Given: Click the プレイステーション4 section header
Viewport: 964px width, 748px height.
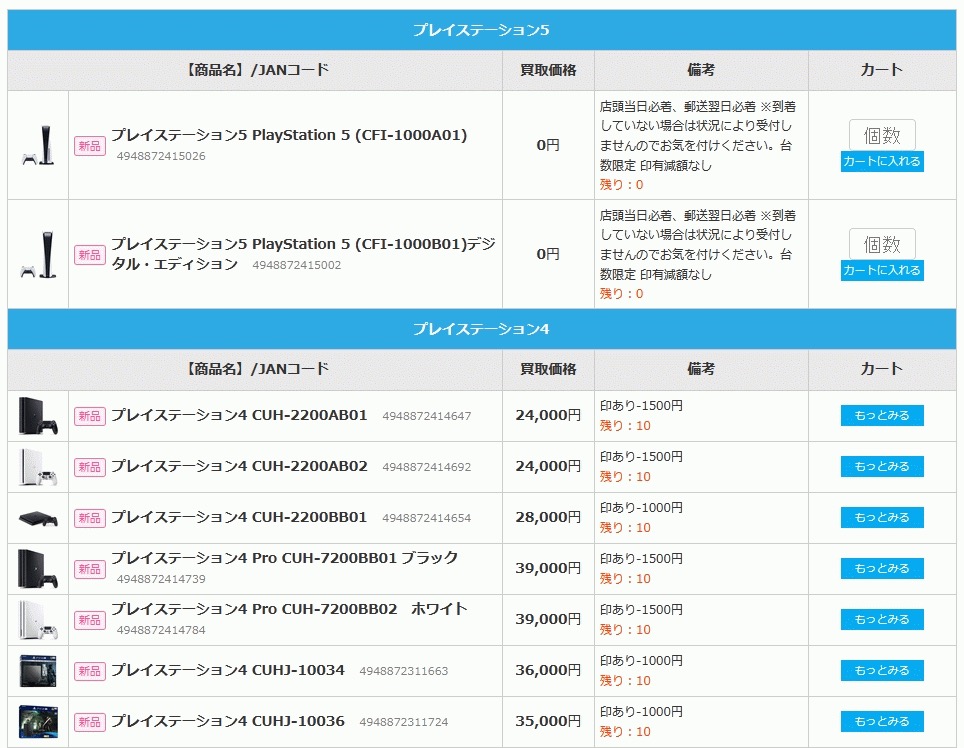Looking at the screenshot, I should (x=481, y=329).
